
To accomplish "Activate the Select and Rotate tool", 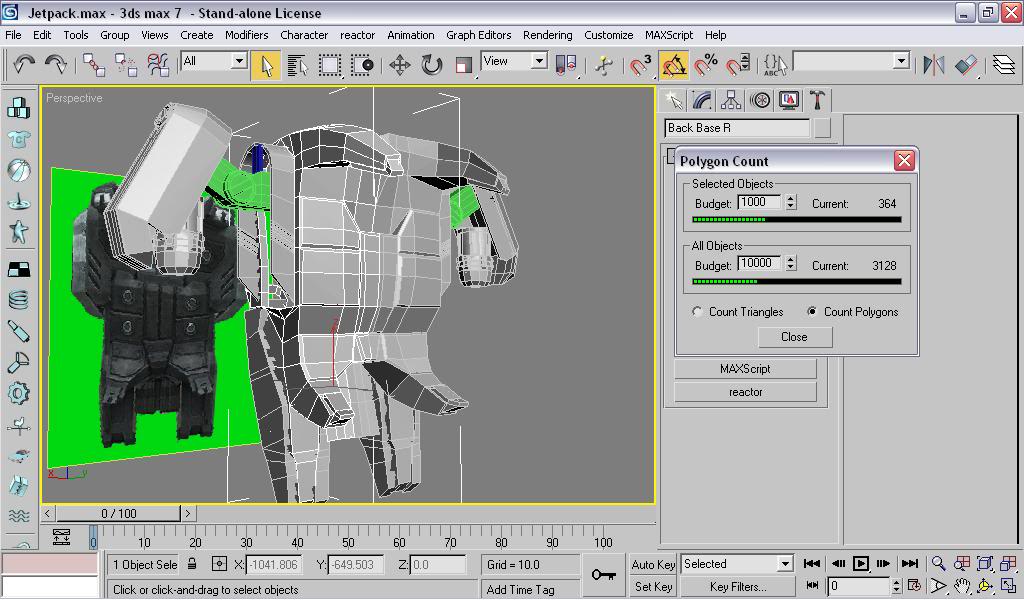I will (431, 65).
